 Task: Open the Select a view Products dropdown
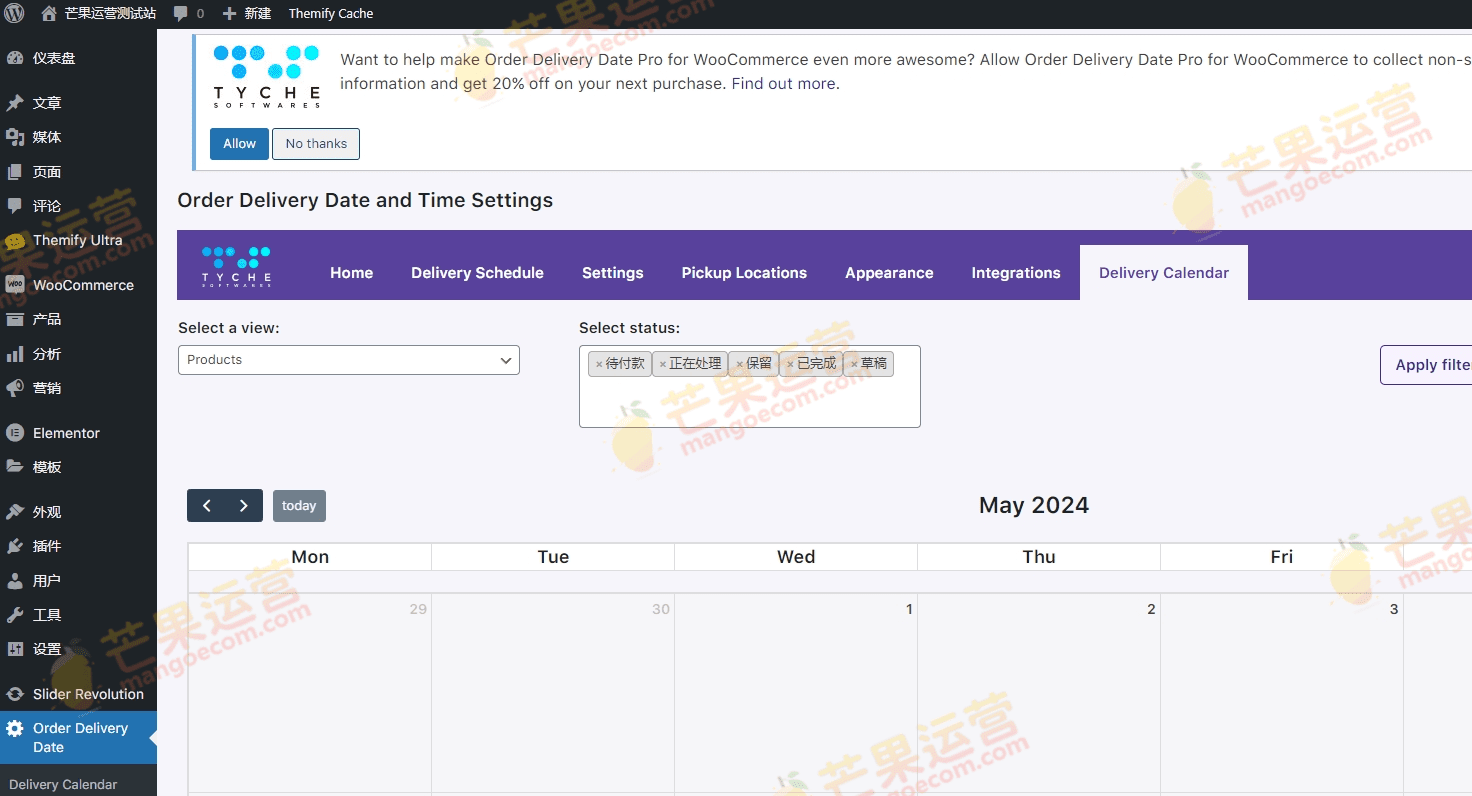point(349,360)
